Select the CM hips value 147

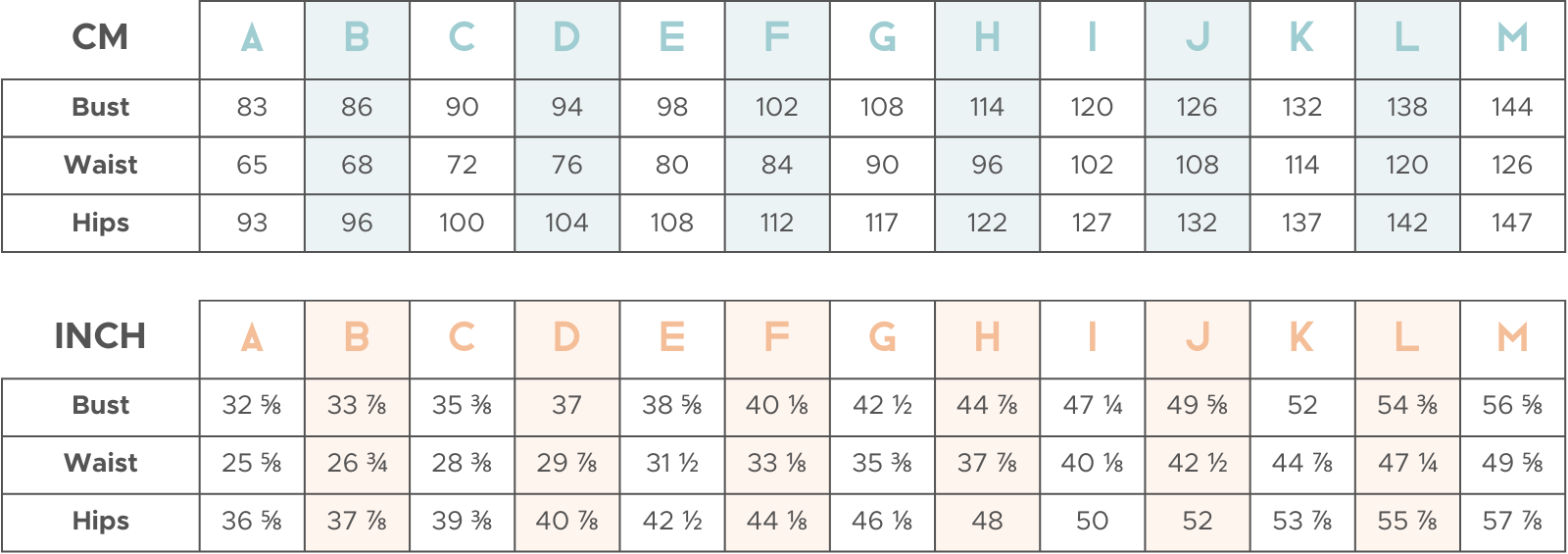[1512, 223]
